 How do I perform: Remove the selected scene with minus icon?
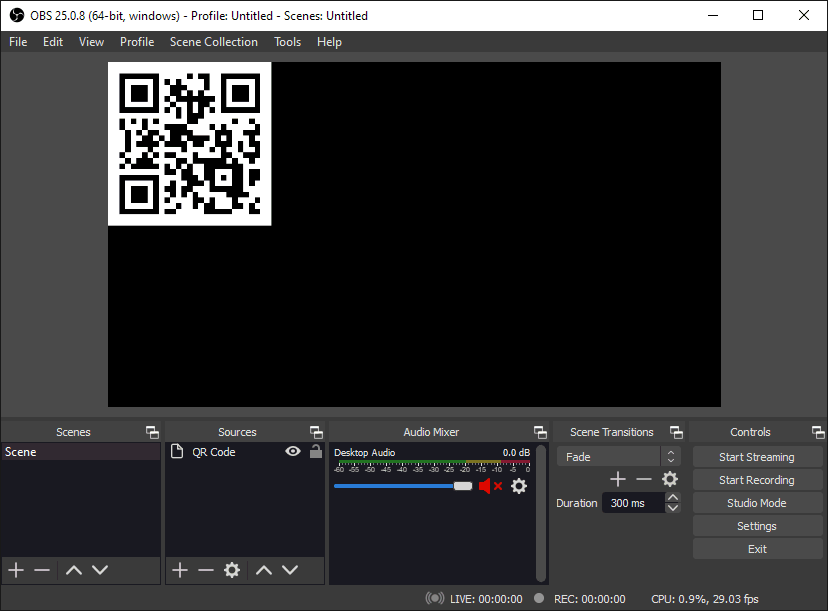tap(42, 570)
